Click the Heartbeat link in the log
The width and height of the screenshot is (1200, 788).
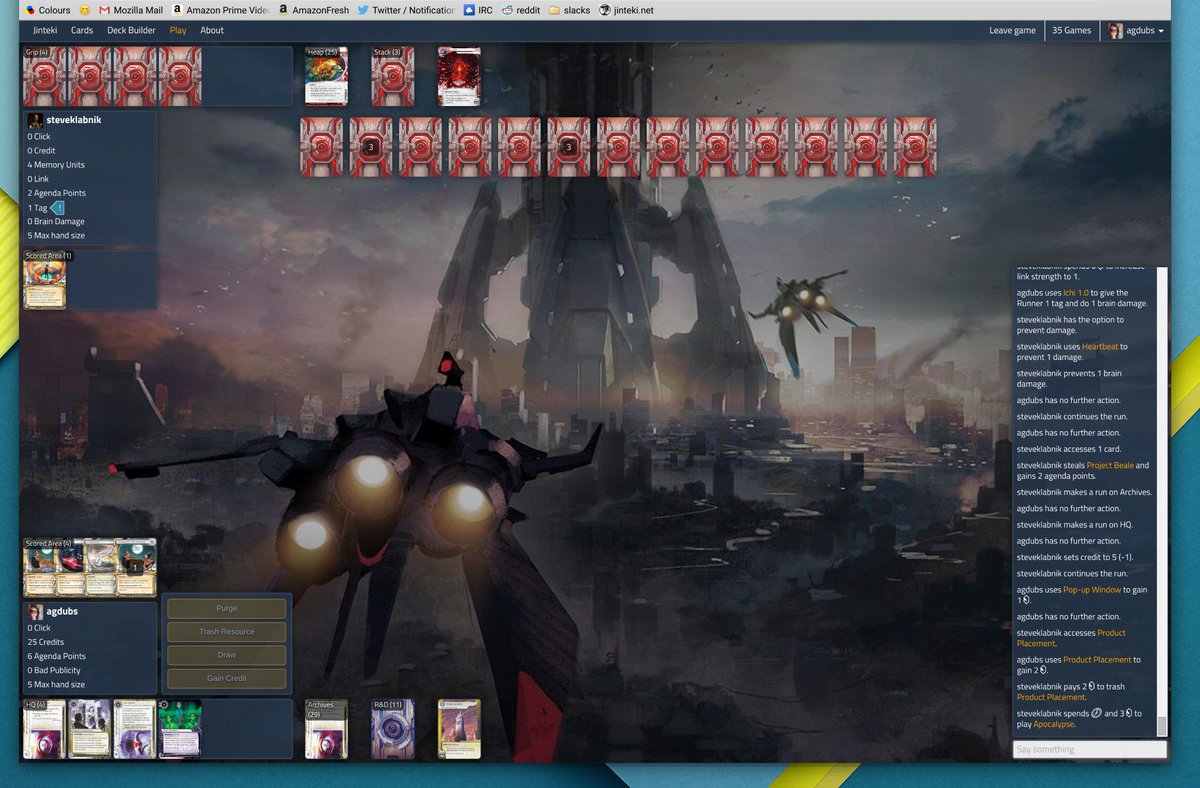1099,347
